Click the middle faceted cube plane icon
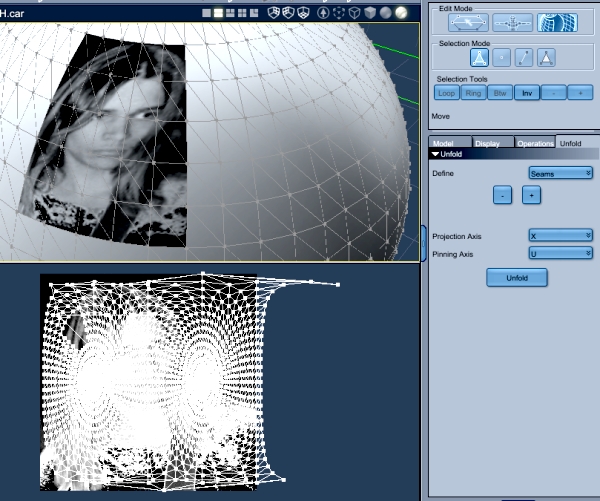The width and height of the screenshot is (600, 501). coord(288,13)
